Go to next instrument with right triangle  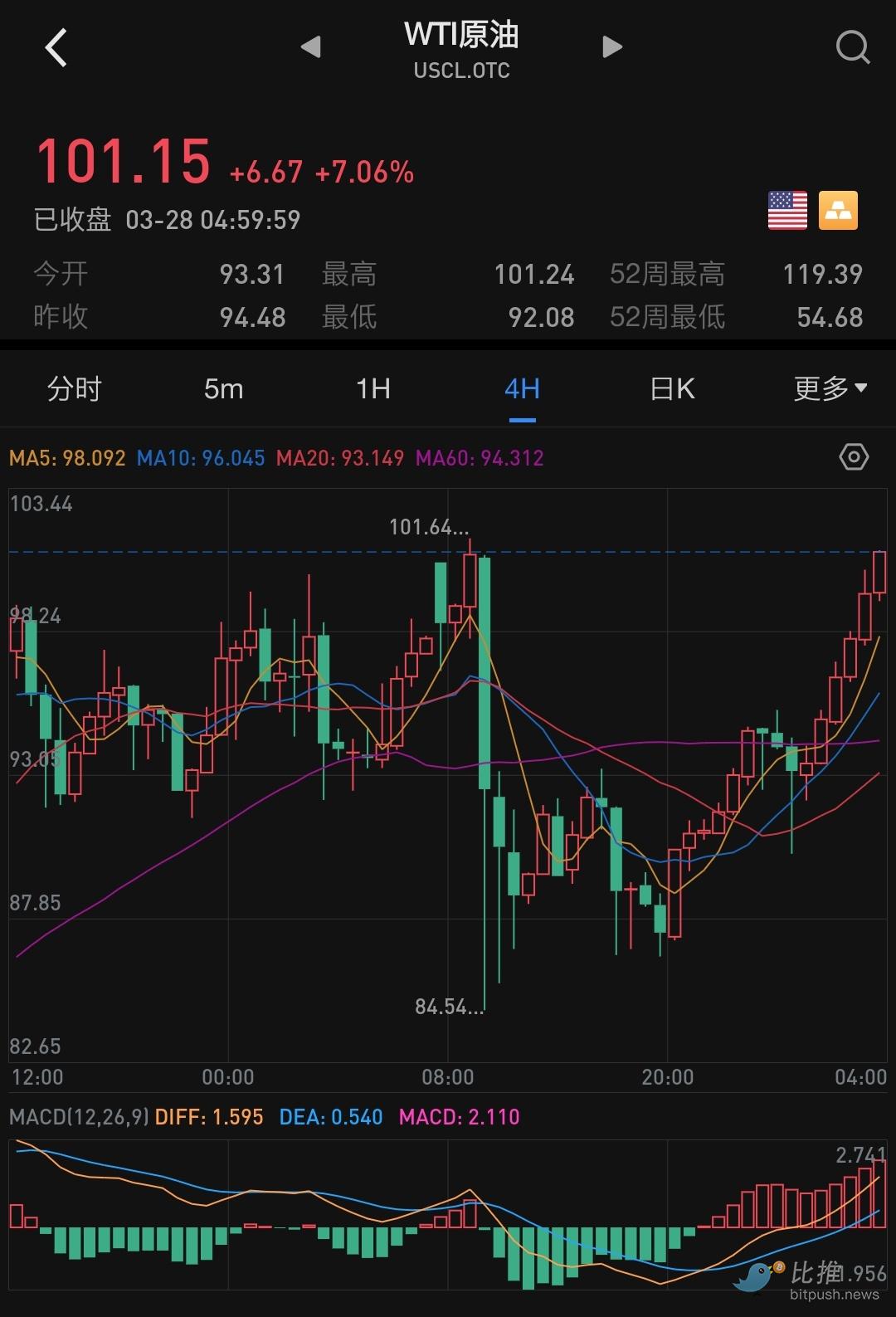pos(611,47)
